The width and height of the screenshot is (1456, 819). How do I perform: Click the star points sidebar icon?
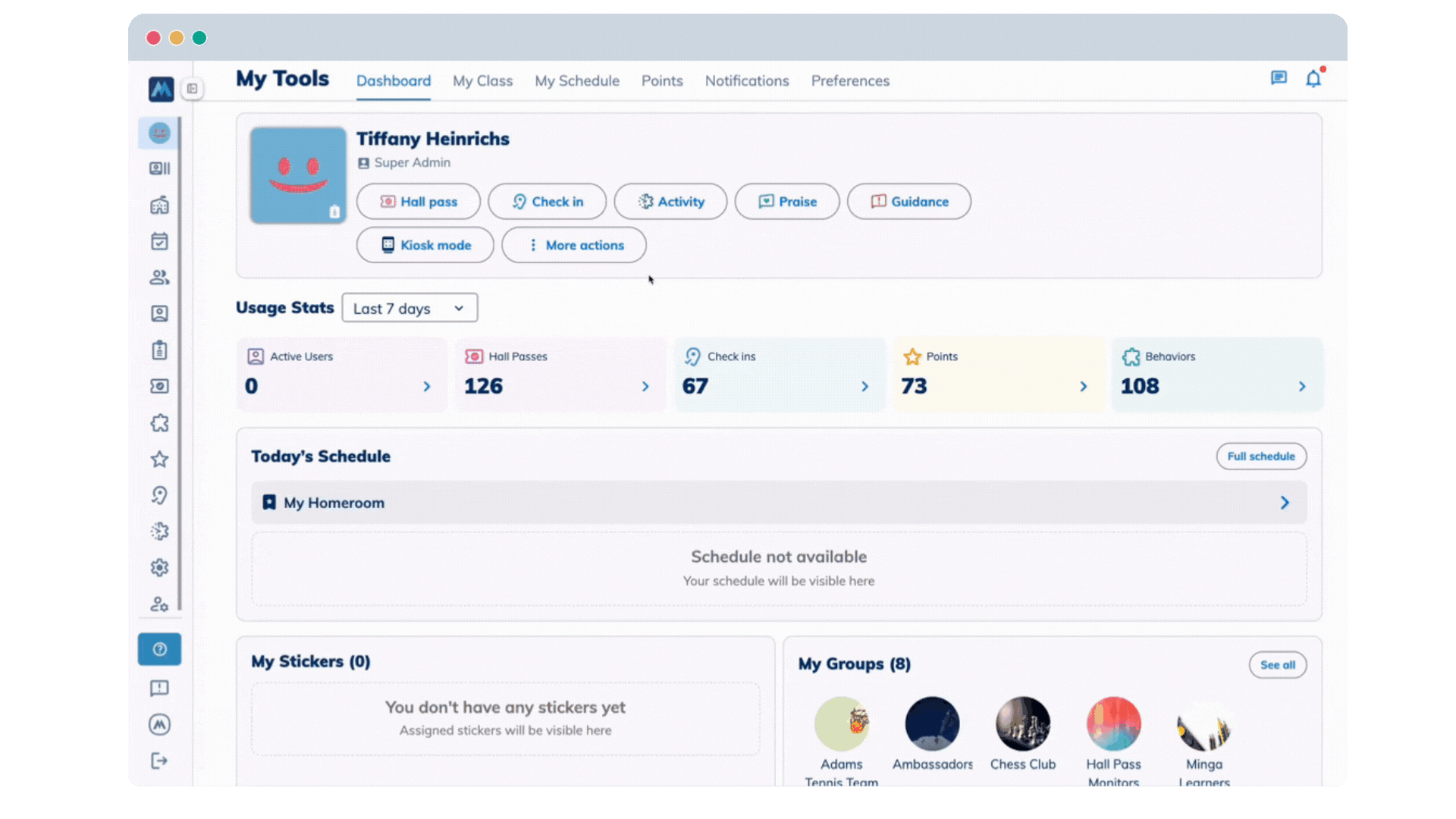159,459
